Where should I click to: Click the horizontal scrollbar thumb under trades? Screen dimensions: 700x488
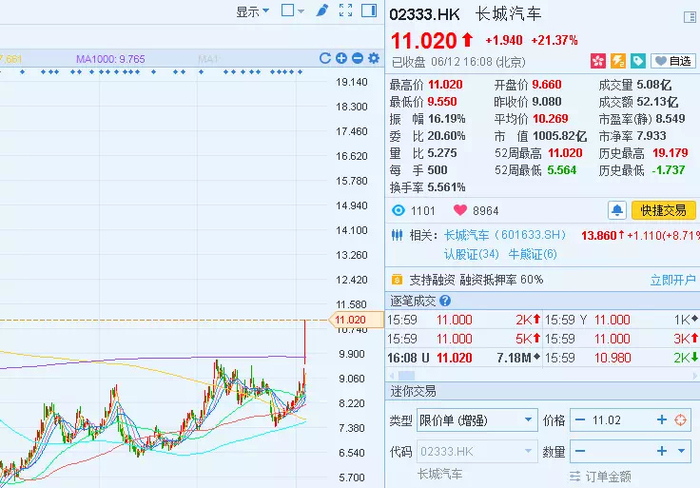point(406,376)
